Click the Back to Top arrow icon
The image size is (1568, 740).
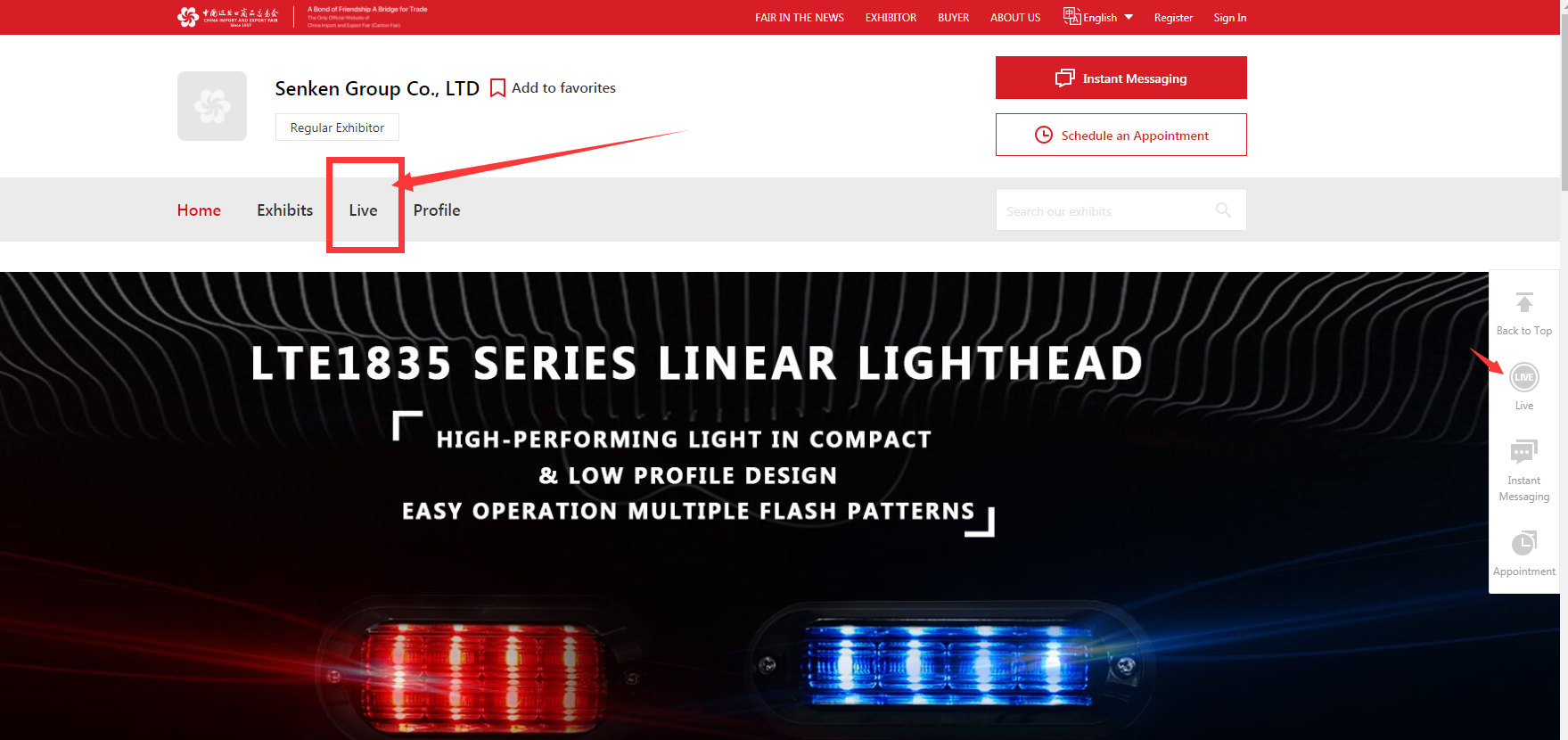click(1524, 302)
